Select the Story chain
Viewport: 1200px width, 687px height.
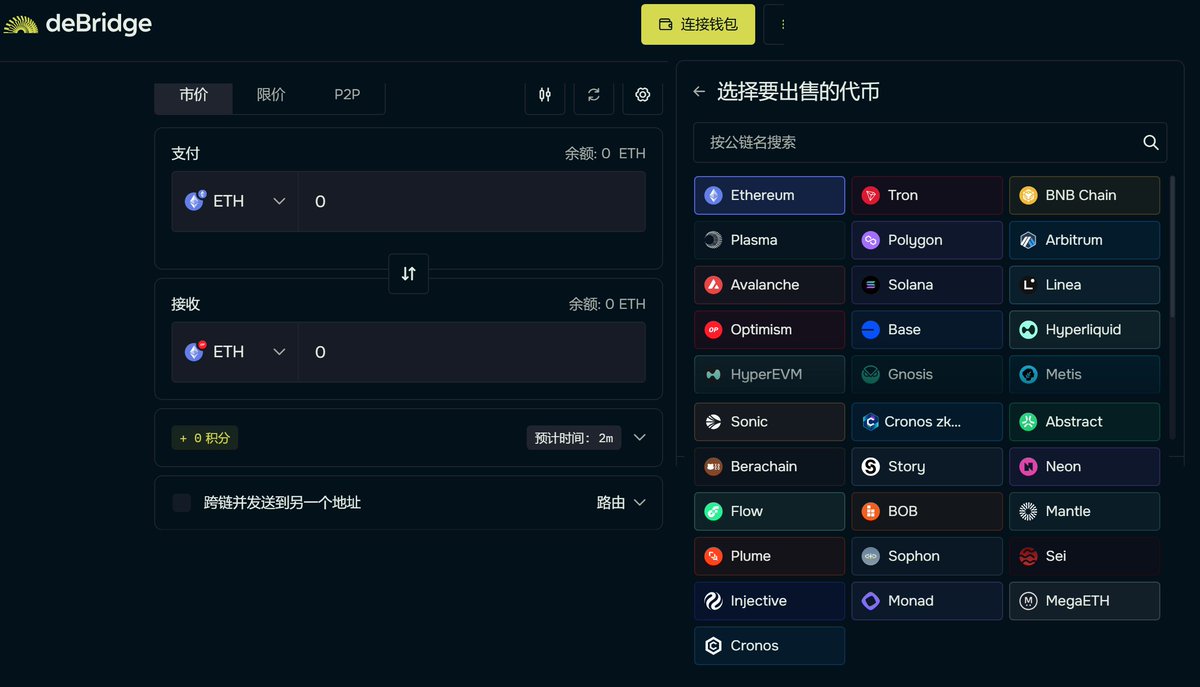[927, 466]
